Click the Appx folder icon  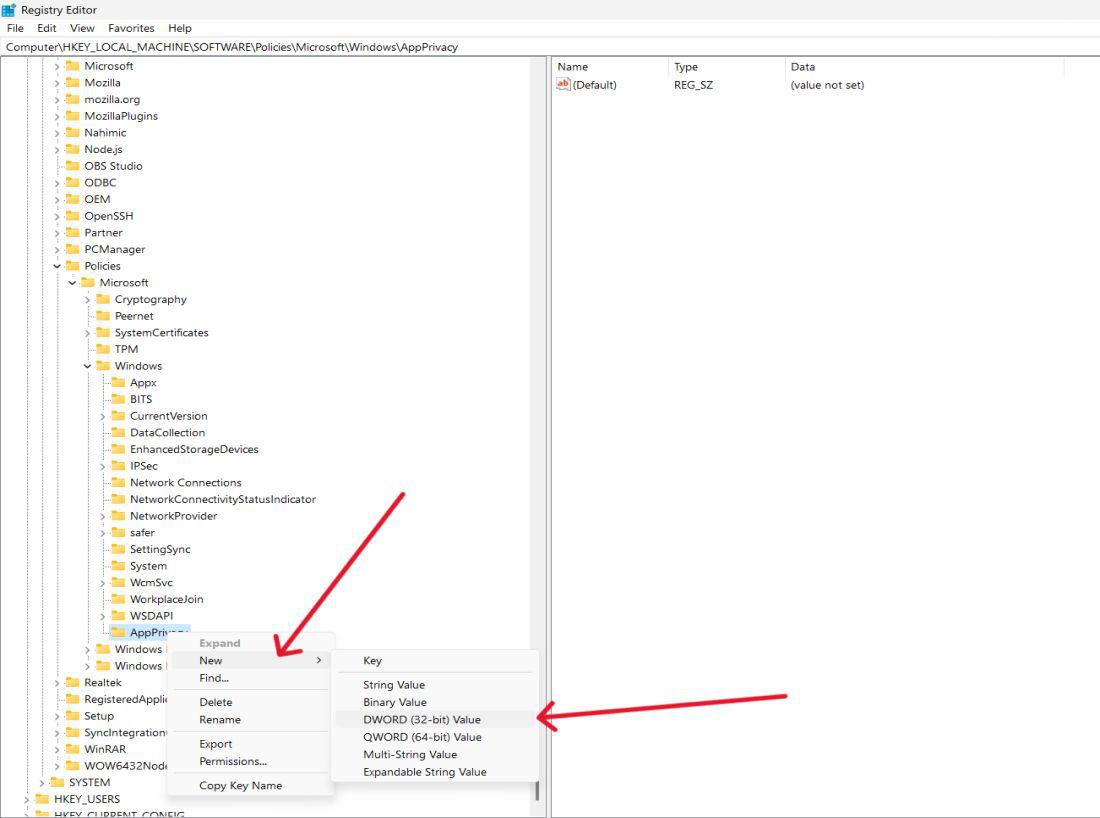click(x=119, y=382)
